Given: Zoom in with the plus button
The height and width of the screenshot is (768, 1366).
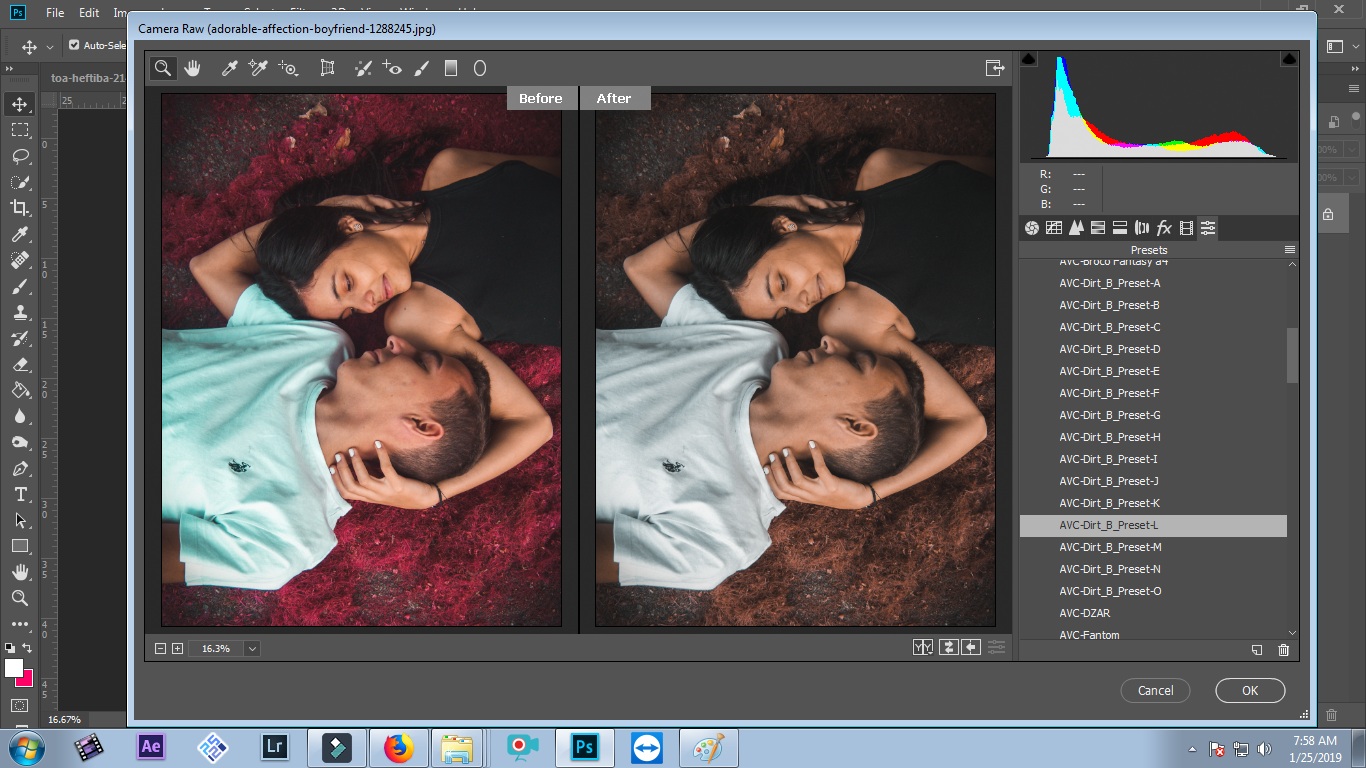Looking at the screenshot, I should (x=177, y=648).
